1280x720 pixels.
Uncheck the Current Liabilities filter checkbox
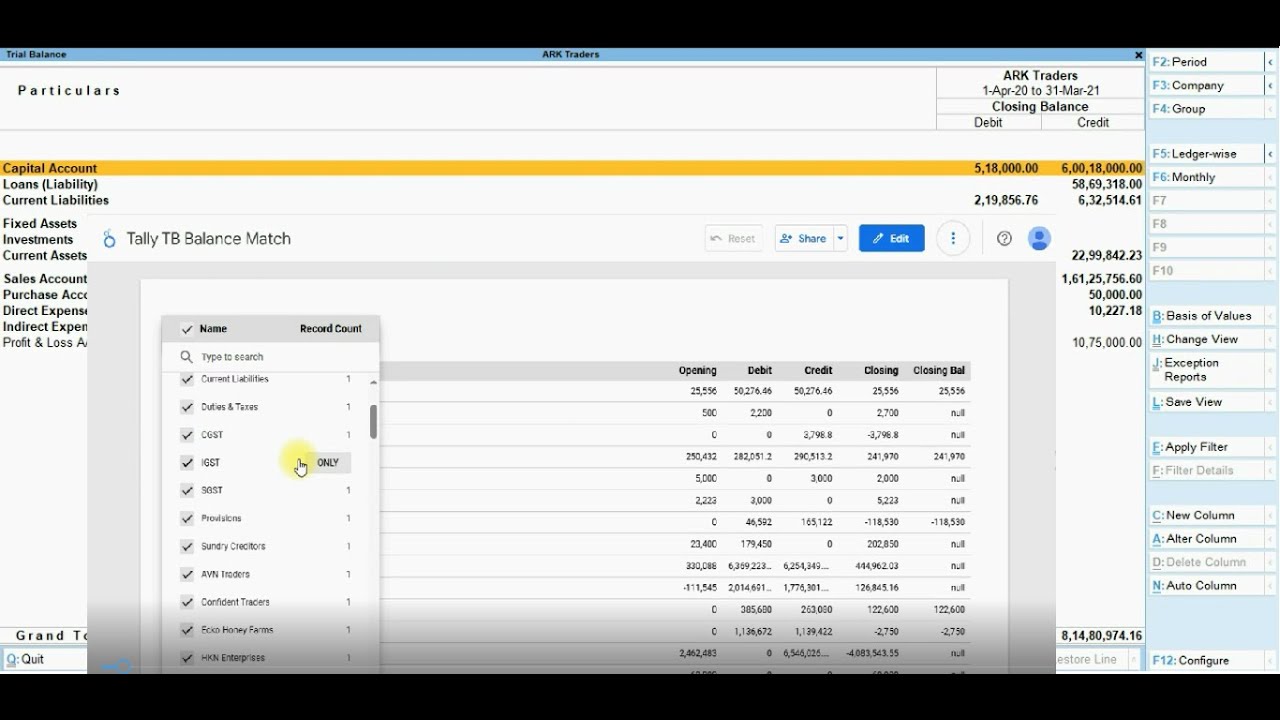(x=187, y=379)
